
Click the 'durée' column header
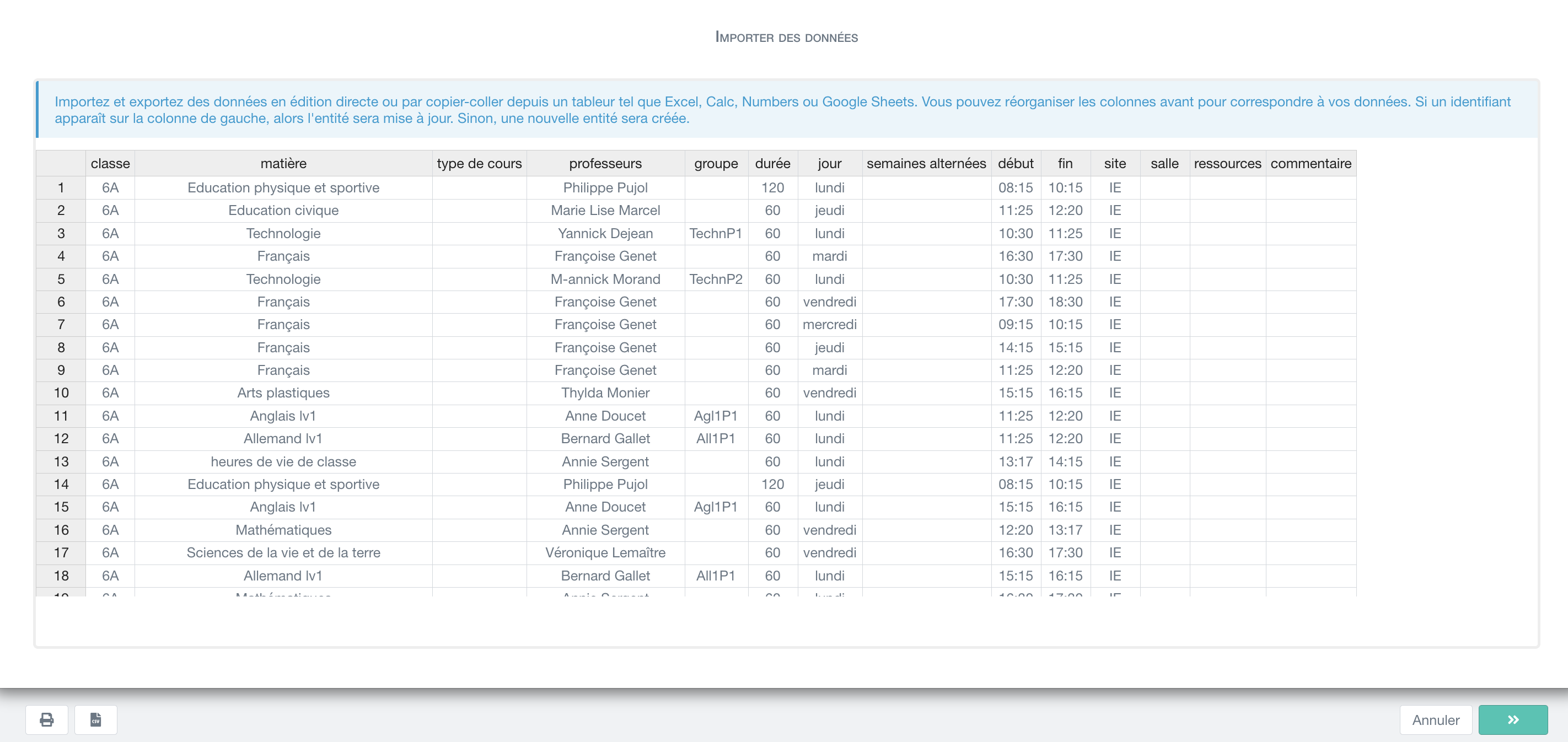[x=772, y=163]
